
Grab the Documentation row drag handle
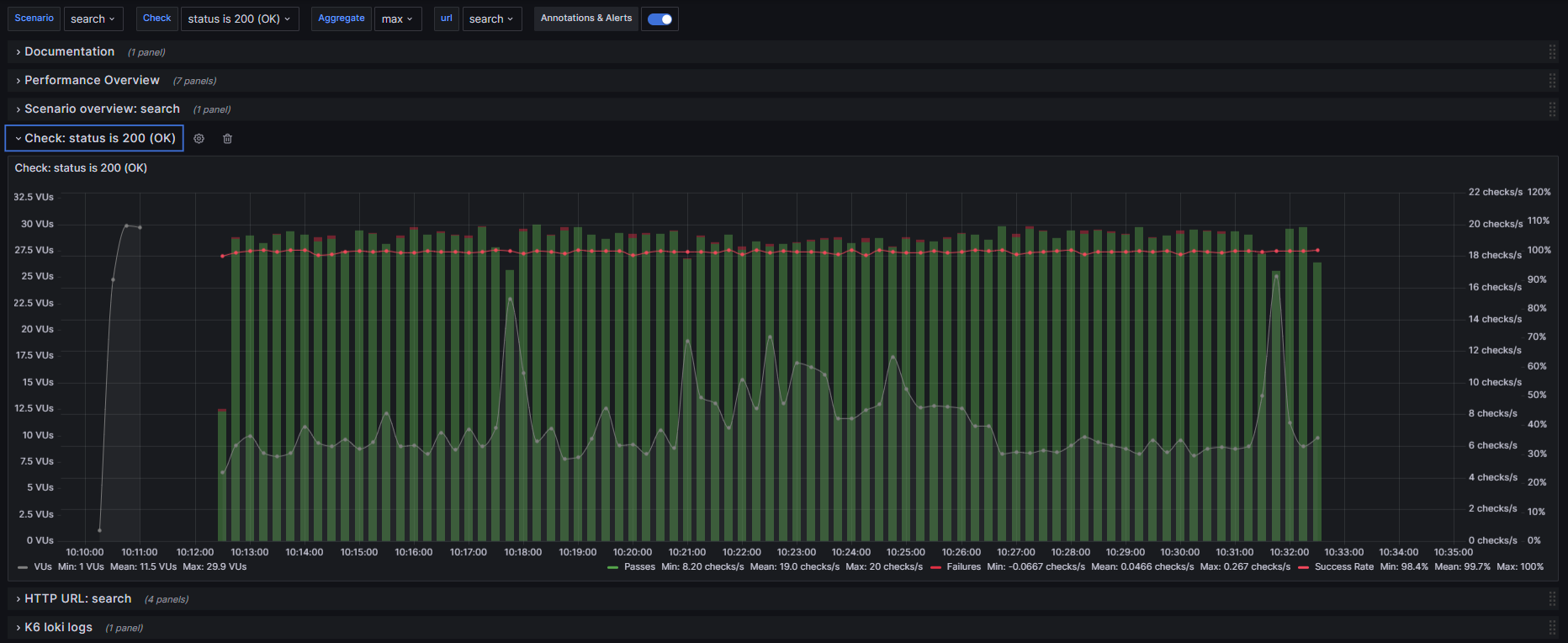click(1552, 52)
